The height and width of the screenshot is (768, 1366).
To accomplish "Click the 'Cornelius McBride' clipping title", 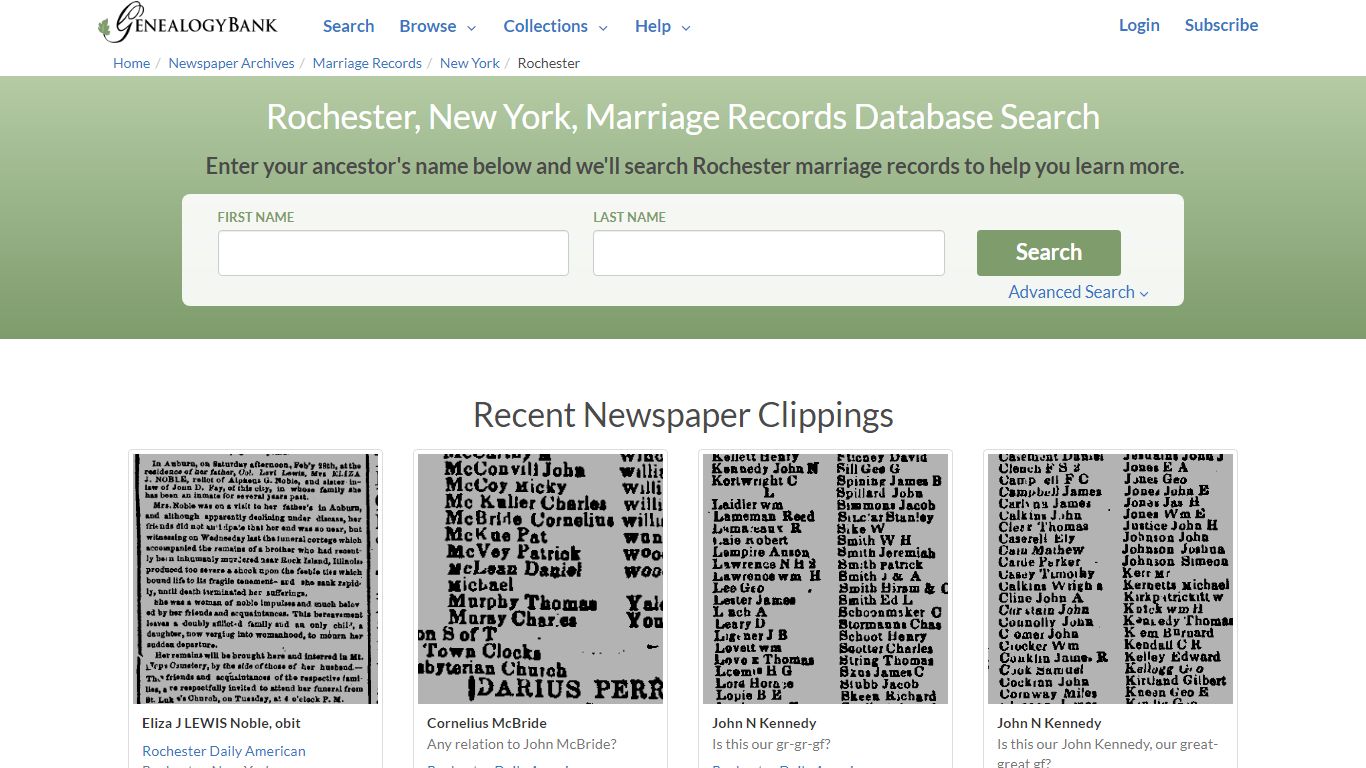I will (487, 723).
